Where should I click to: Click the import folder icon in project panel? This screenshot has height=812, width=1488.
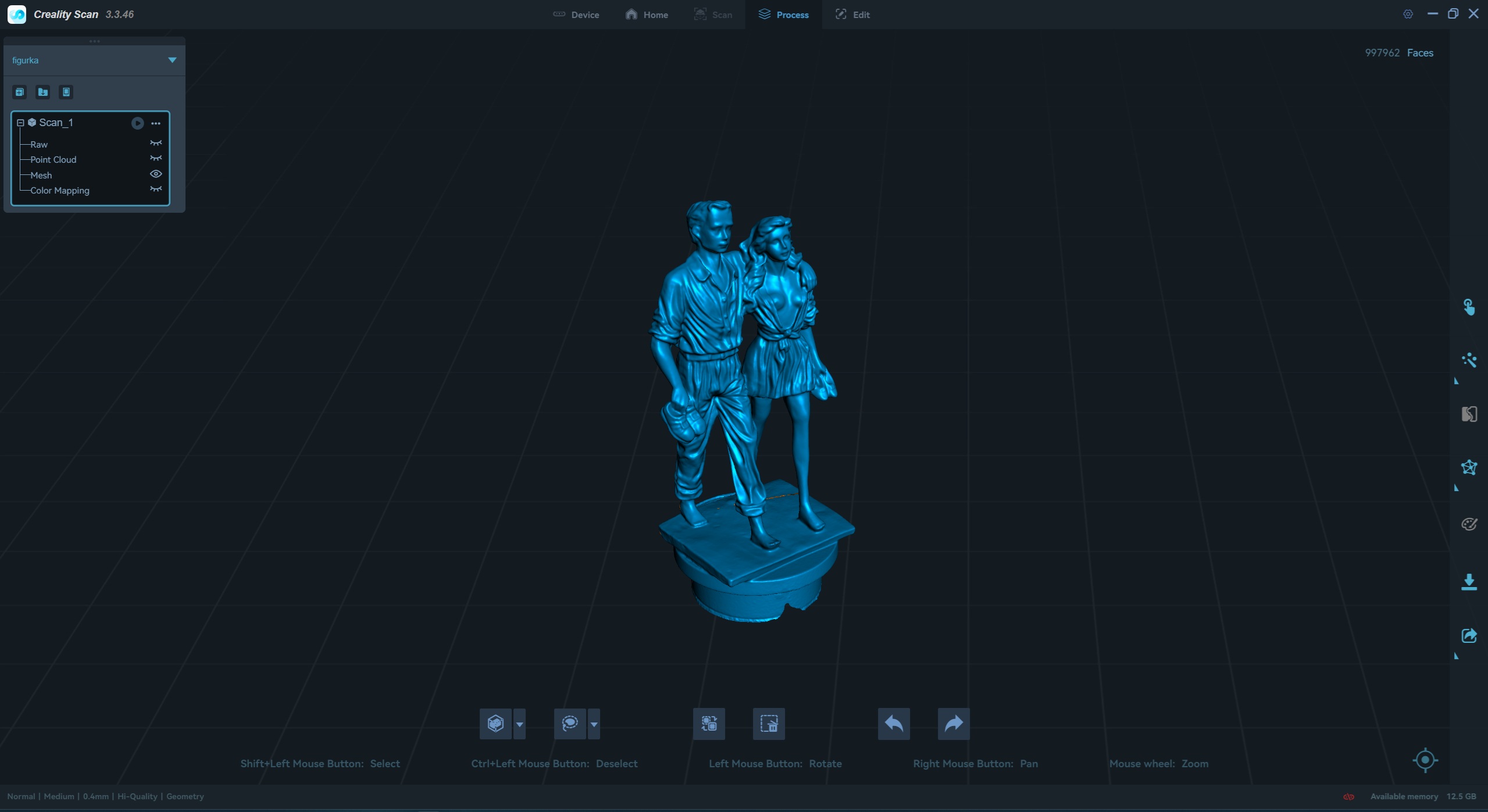43,92
